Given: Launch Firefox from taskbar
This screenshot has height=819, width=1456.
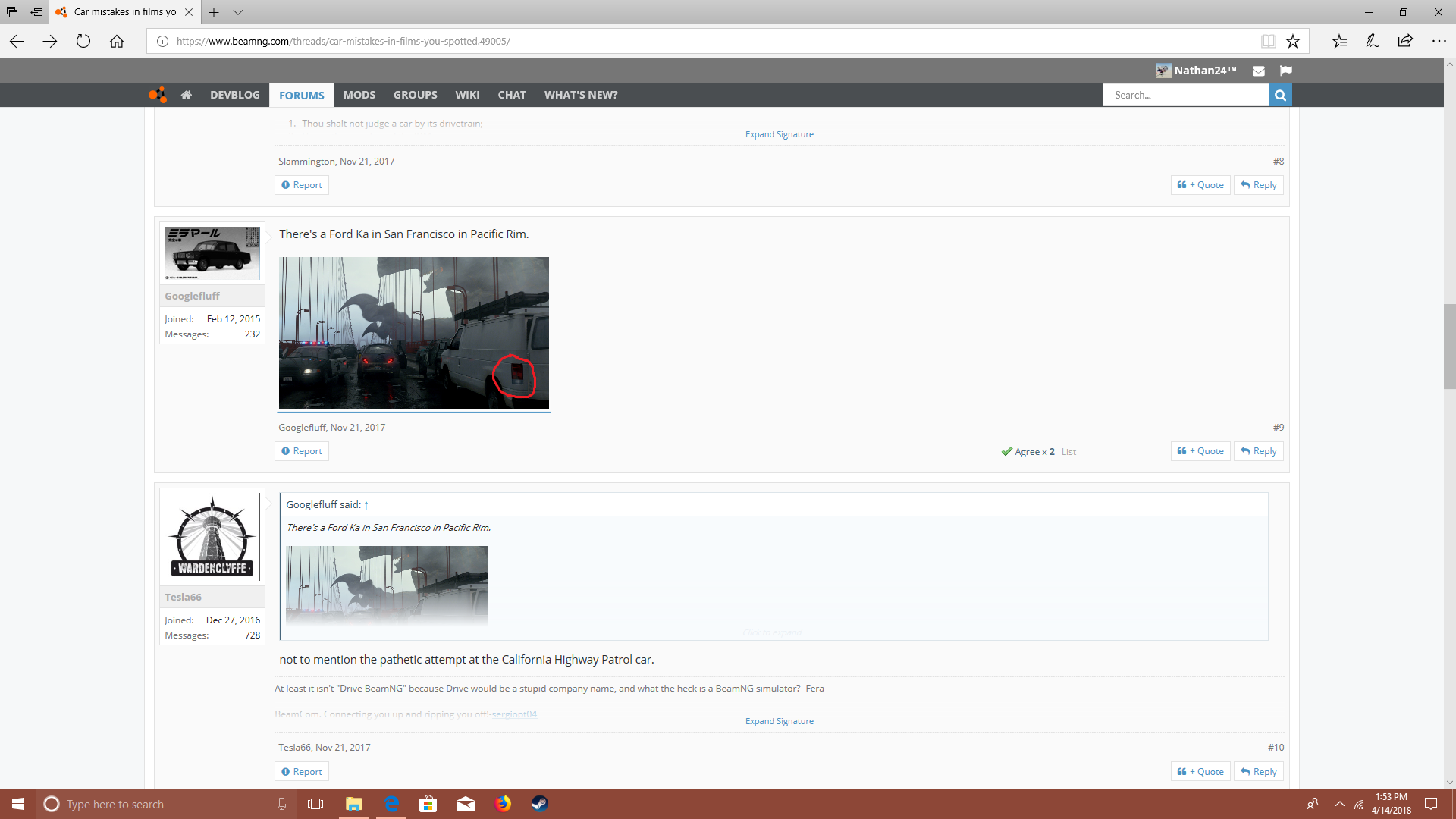Looking at the screenshot, I should (503, 804).
